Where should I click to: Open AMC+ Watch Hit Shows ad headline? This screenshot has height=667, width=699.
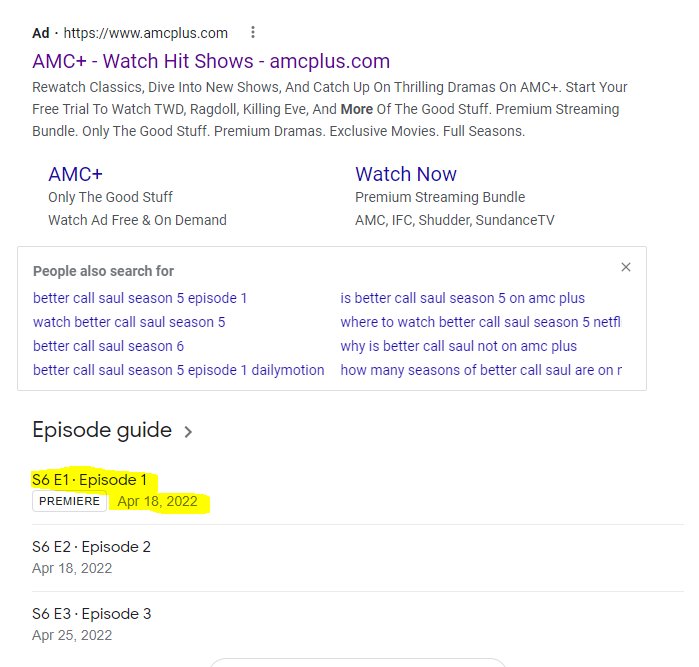coord(211,61)
